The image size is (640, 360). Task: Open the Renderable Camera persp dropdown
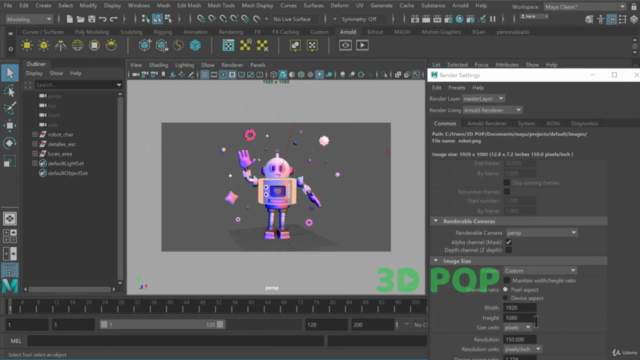point(542,233)
